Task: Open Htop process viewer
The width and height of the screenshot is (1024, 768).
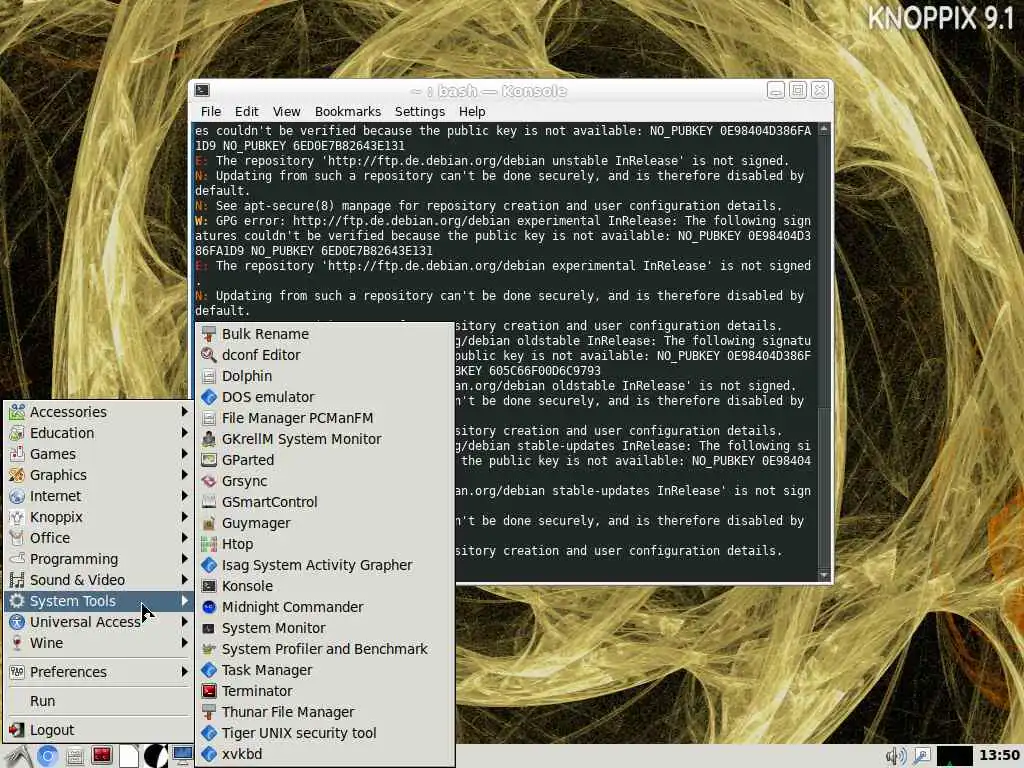Action: coord(325,543)
